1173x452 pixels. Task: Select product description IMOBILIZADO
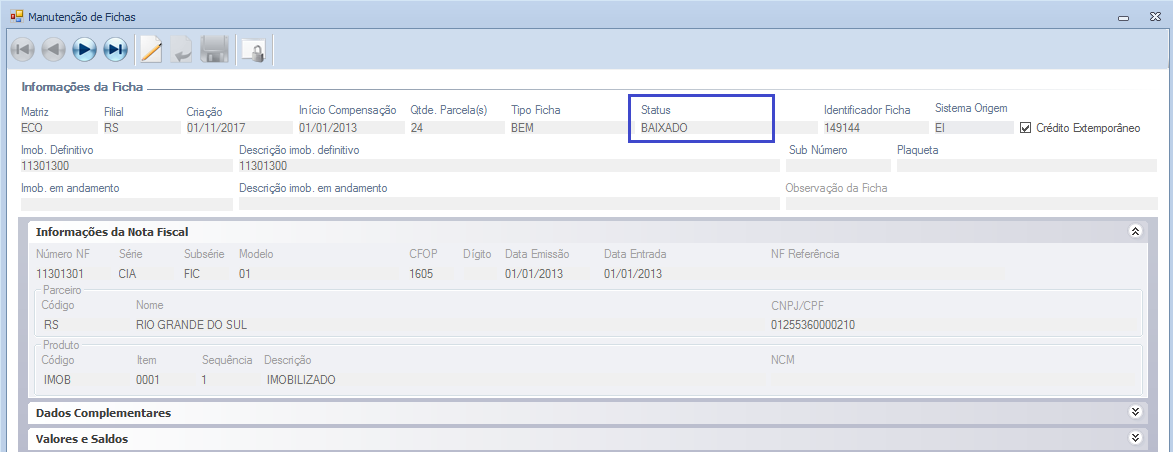coord(301,379)
